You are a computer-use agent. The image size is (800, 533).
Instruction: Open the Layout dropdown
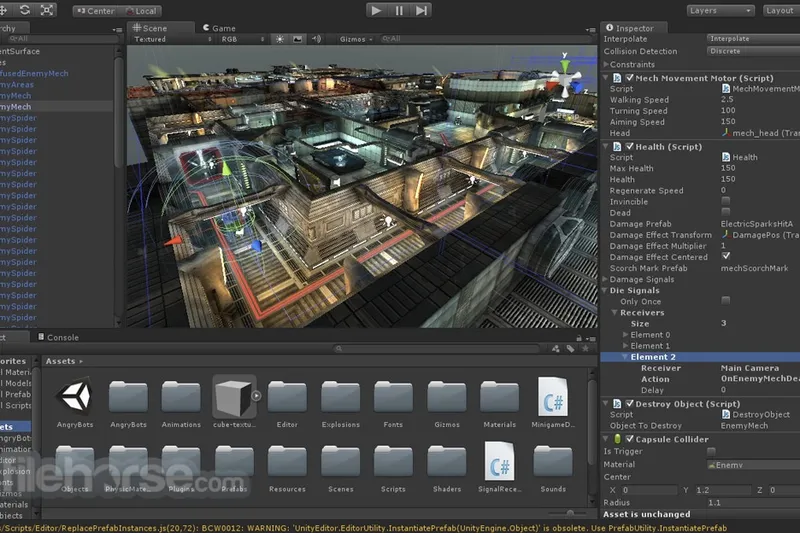[781, 11]
